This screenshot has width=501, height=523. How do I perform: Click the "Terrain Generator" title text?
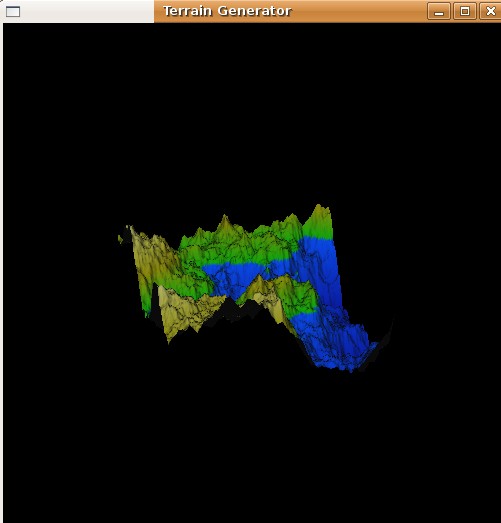click(x=227, y=11)
